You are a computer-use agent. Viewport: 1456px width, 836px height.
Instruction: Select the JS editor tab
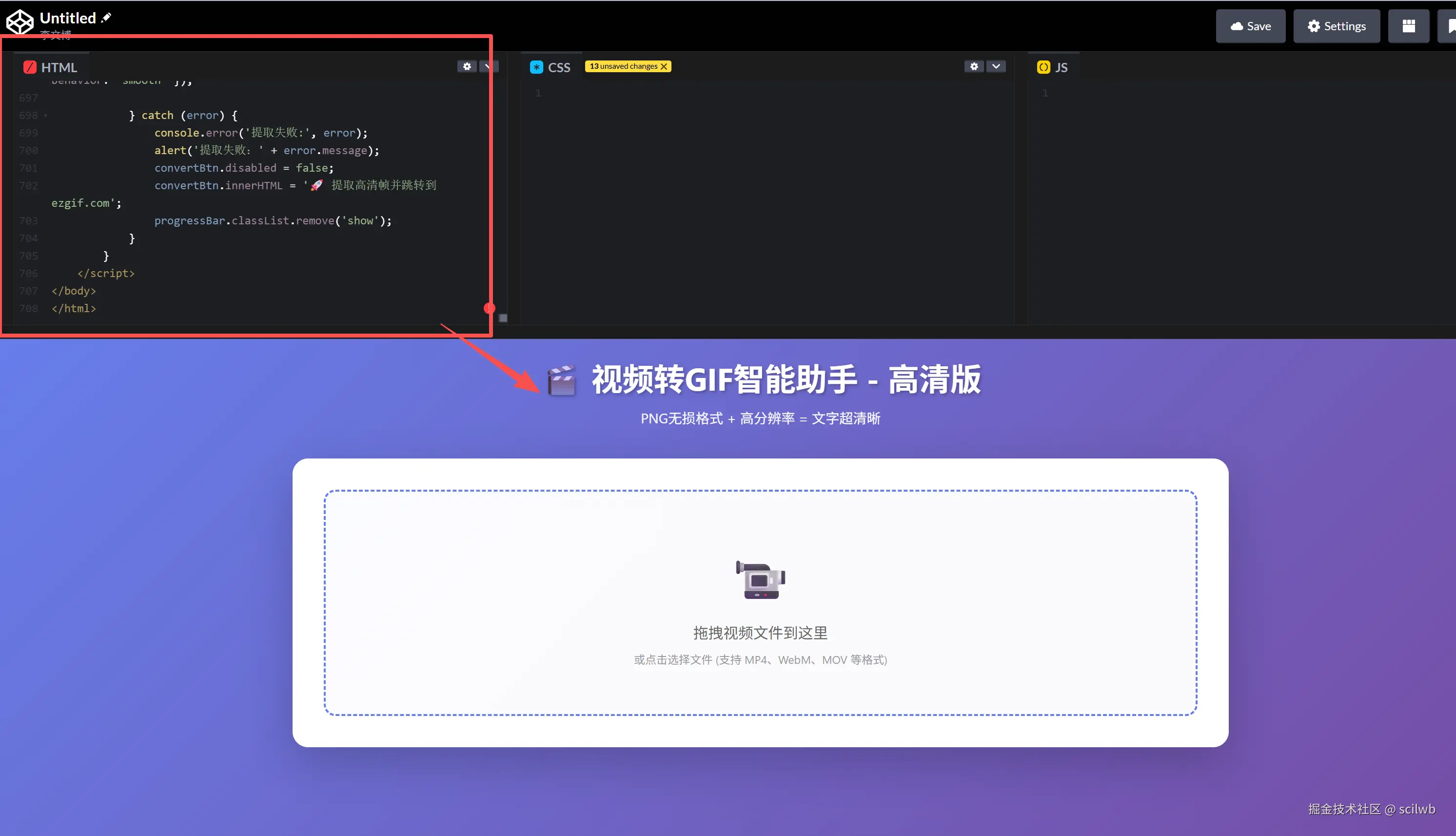[1061, 67]
